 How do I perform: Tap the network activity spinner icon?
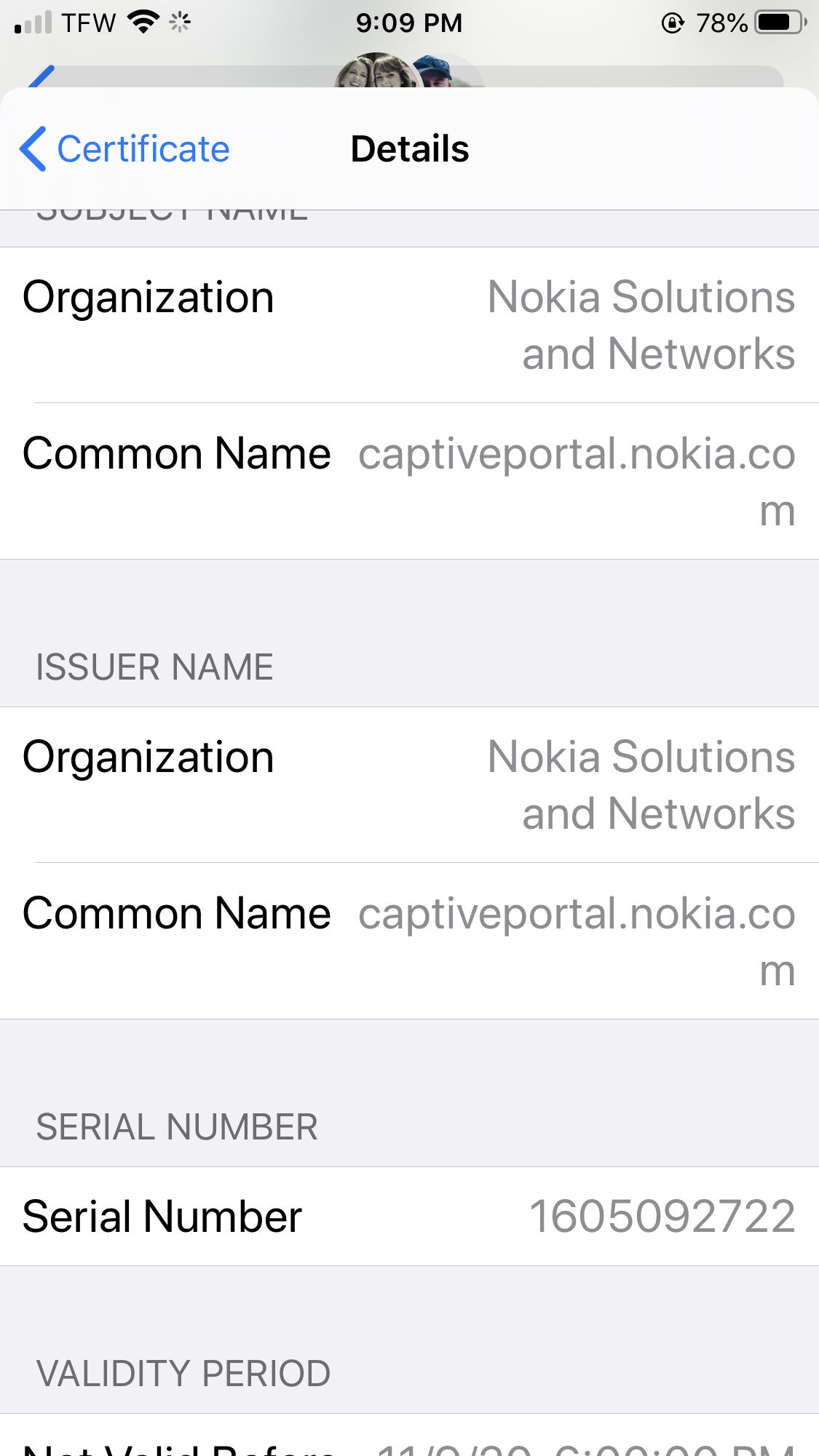179,23
